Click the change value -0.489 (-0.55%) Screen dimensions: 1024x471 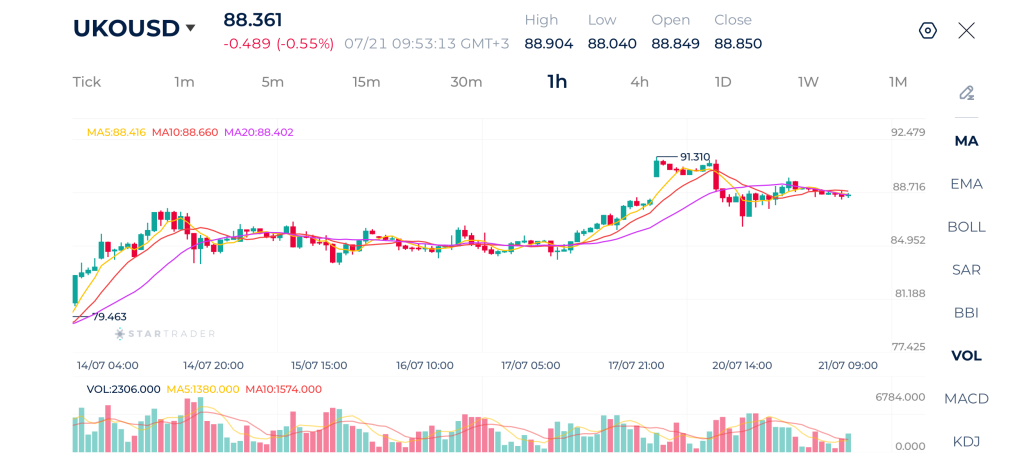tap(278, 44)
